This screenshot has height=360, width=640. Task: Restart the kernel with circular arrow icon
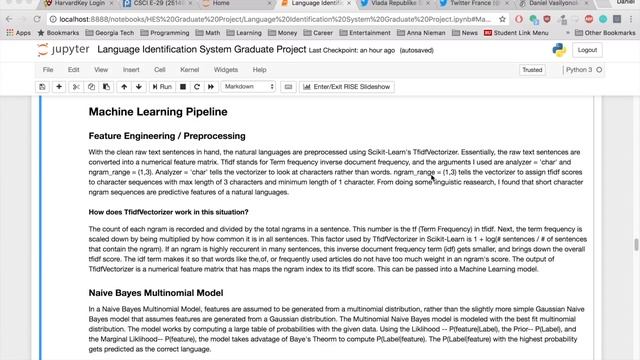coord(197,87)
